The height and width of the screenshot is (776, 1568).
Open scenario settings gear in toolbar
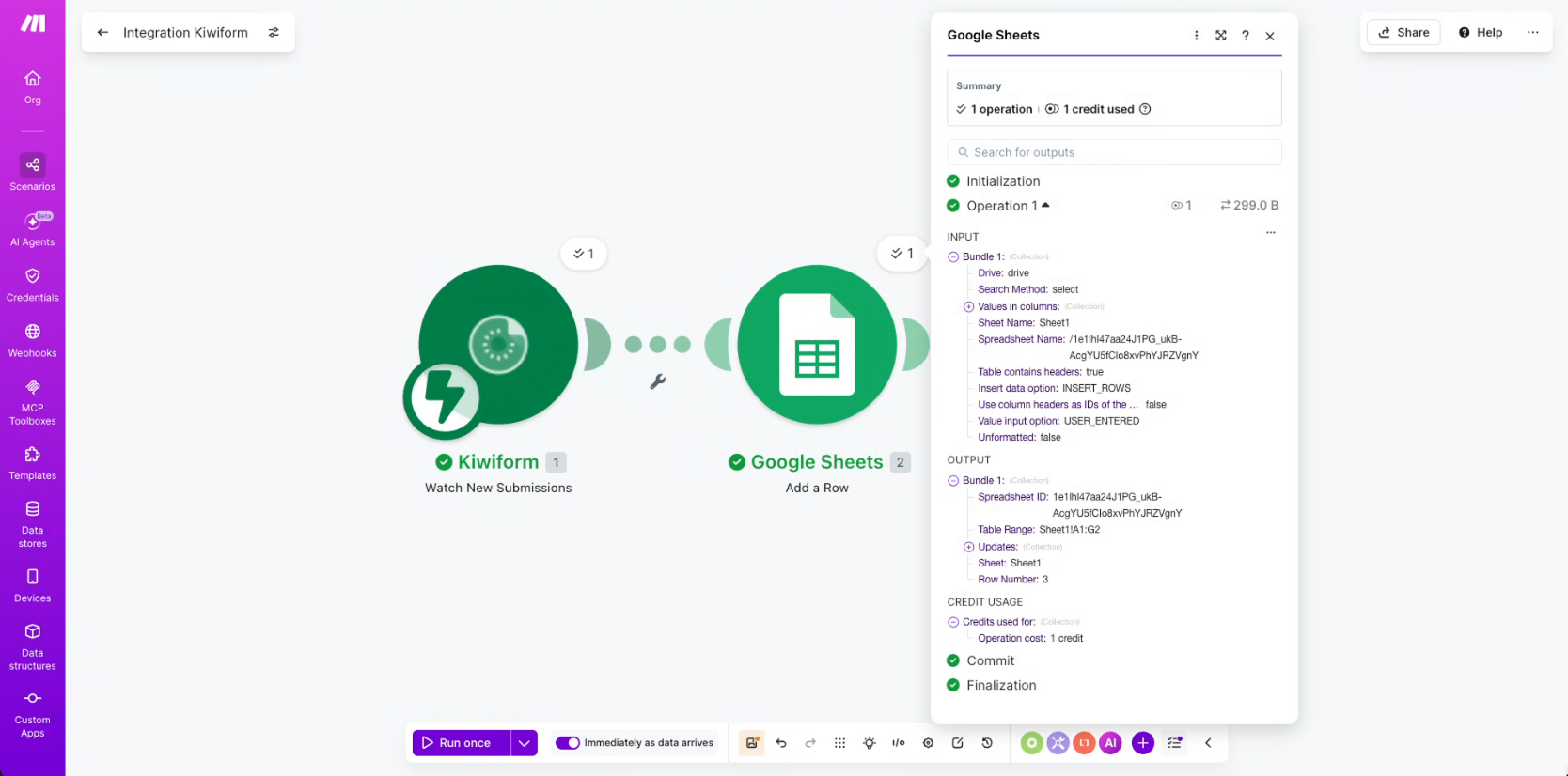point(928,743)
